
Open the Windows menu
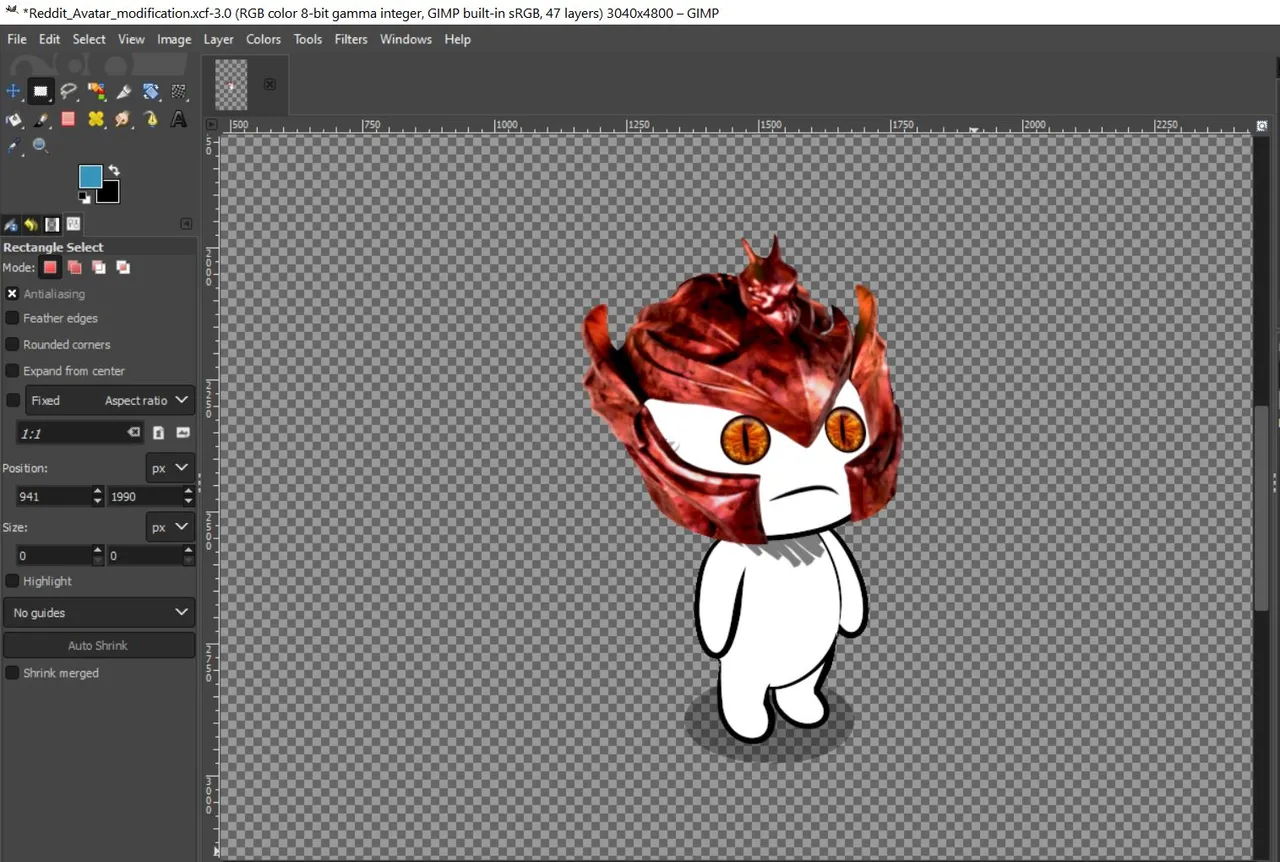[406, 39]
